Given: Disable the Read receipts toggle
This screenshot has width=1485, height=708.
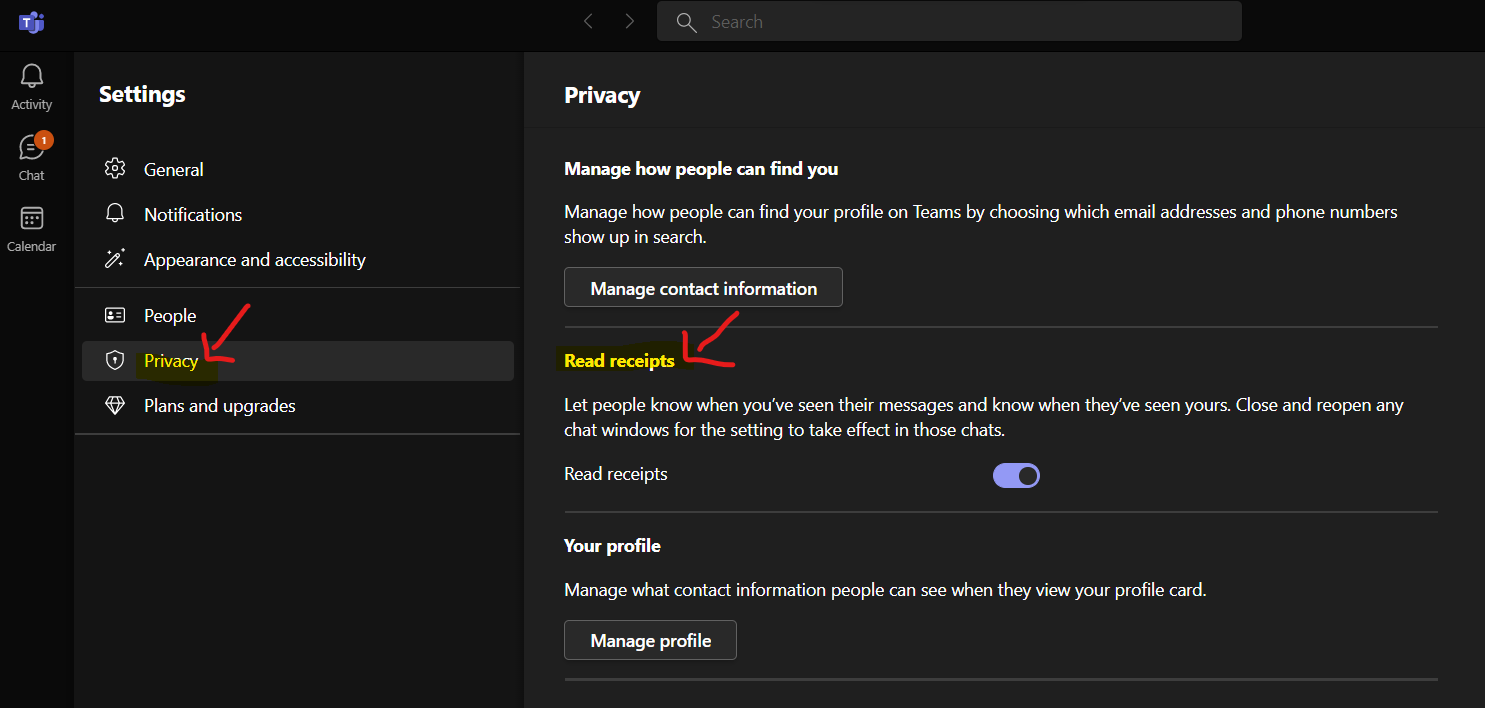Looking at the screenshot, I should point(1016,474).
